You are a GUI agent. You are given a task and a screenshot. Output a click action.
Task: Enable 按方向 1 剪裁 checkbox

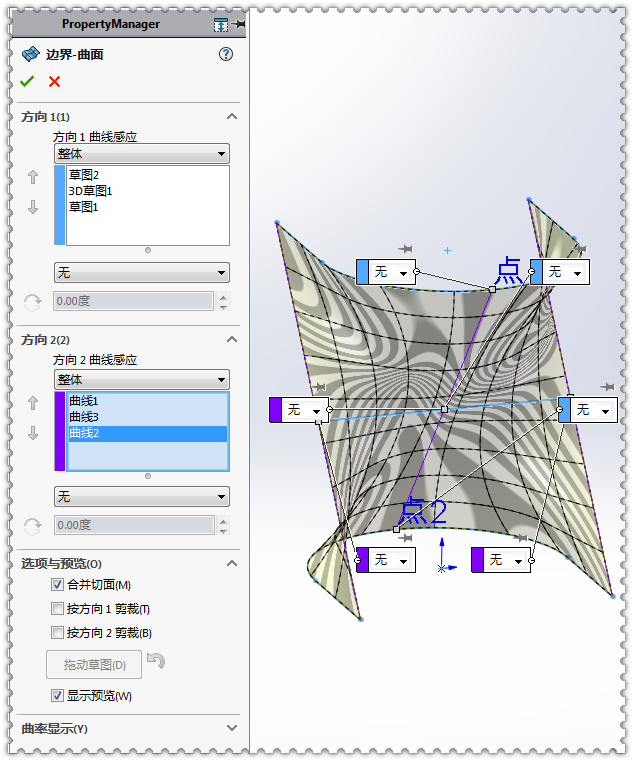(x=57, y=609)
